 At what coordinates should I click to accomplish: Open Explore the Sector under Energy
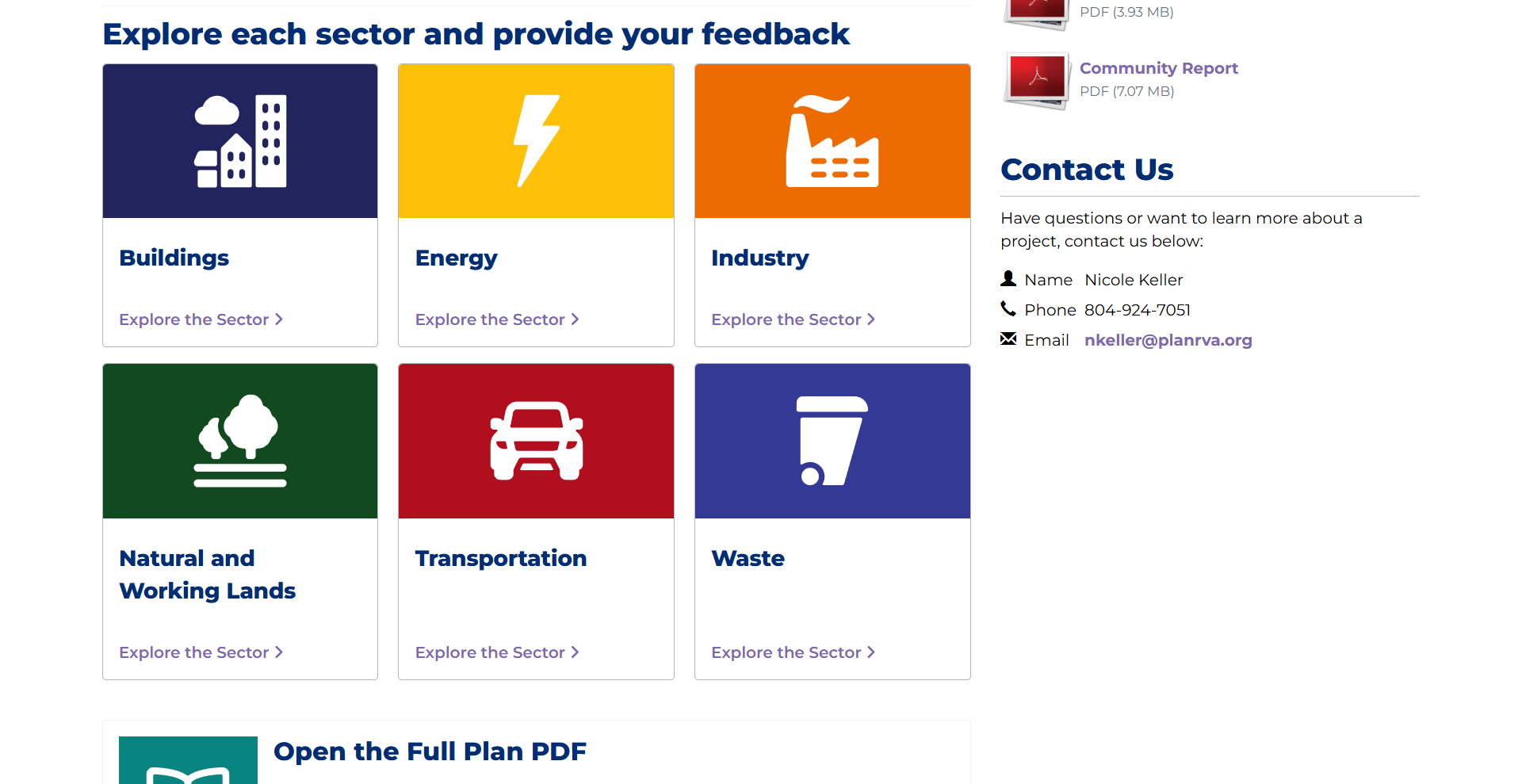coord(497,319)
